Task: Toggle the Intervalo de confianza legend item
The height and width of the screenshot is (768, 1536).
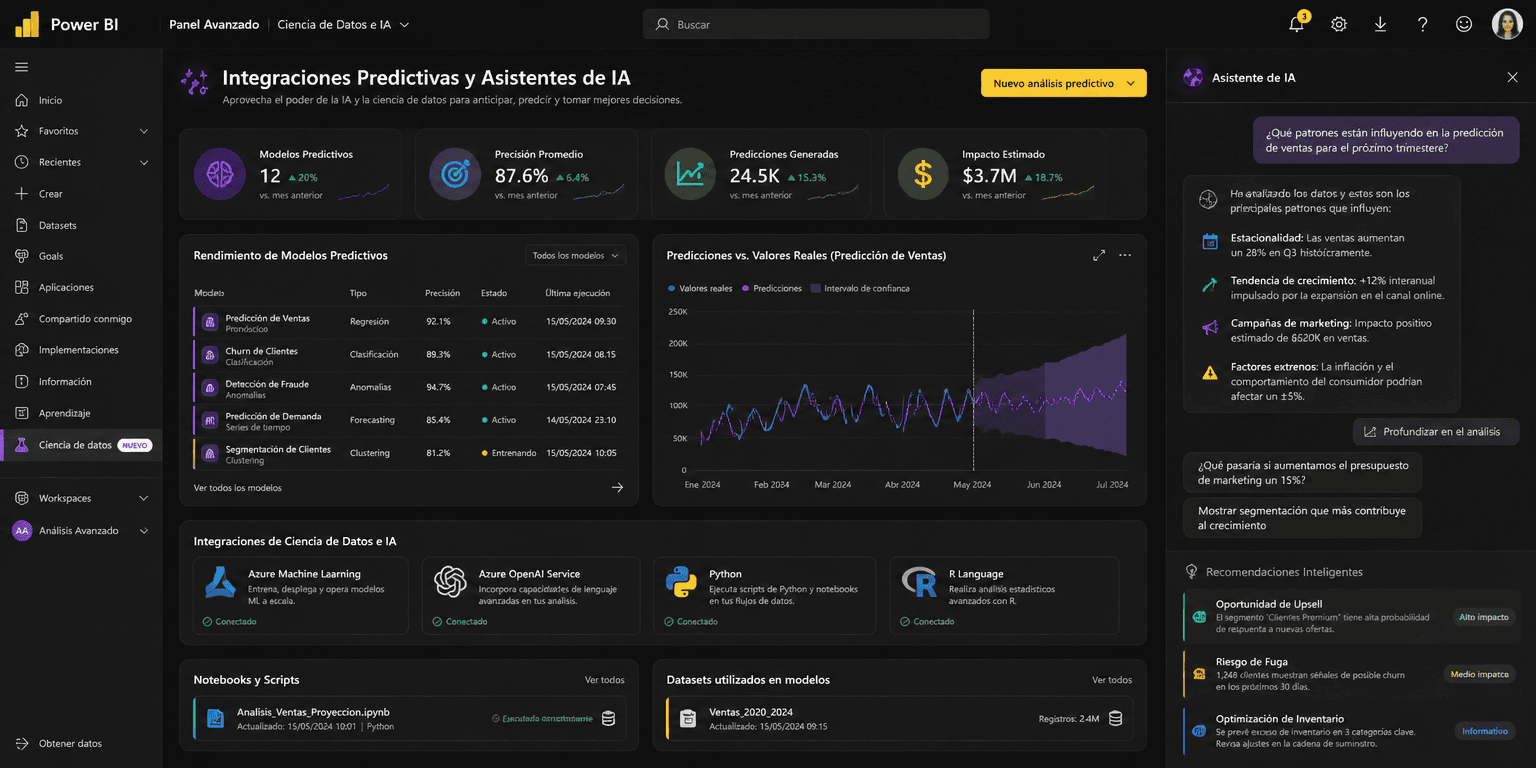Action: tap(860, 288)
